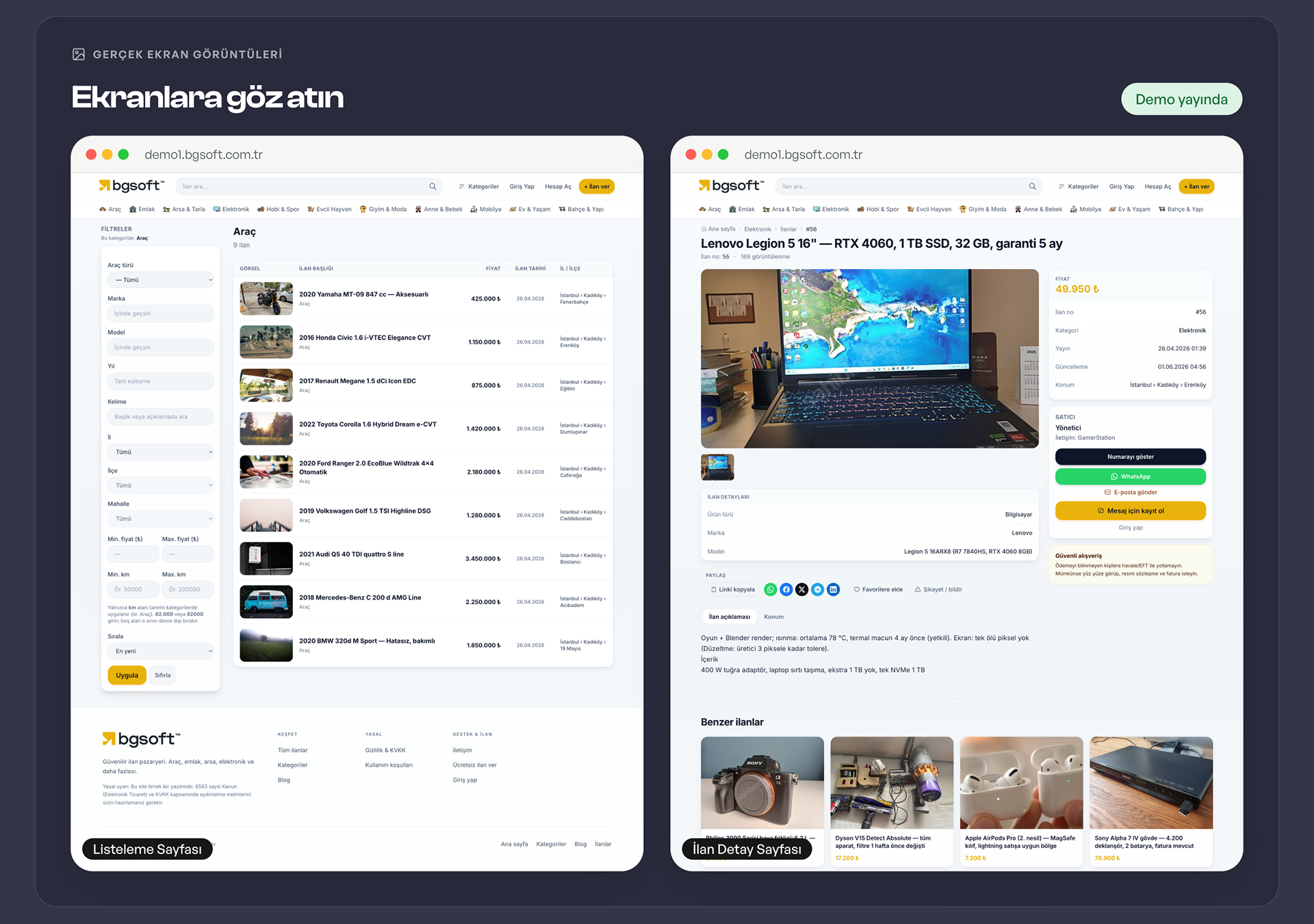Viewport: 1314px width, 924px height.
Task: Open the 2022 Toyota Corolla Hybrid listing title
Action: pyautogui.click(x=368, y=424)
